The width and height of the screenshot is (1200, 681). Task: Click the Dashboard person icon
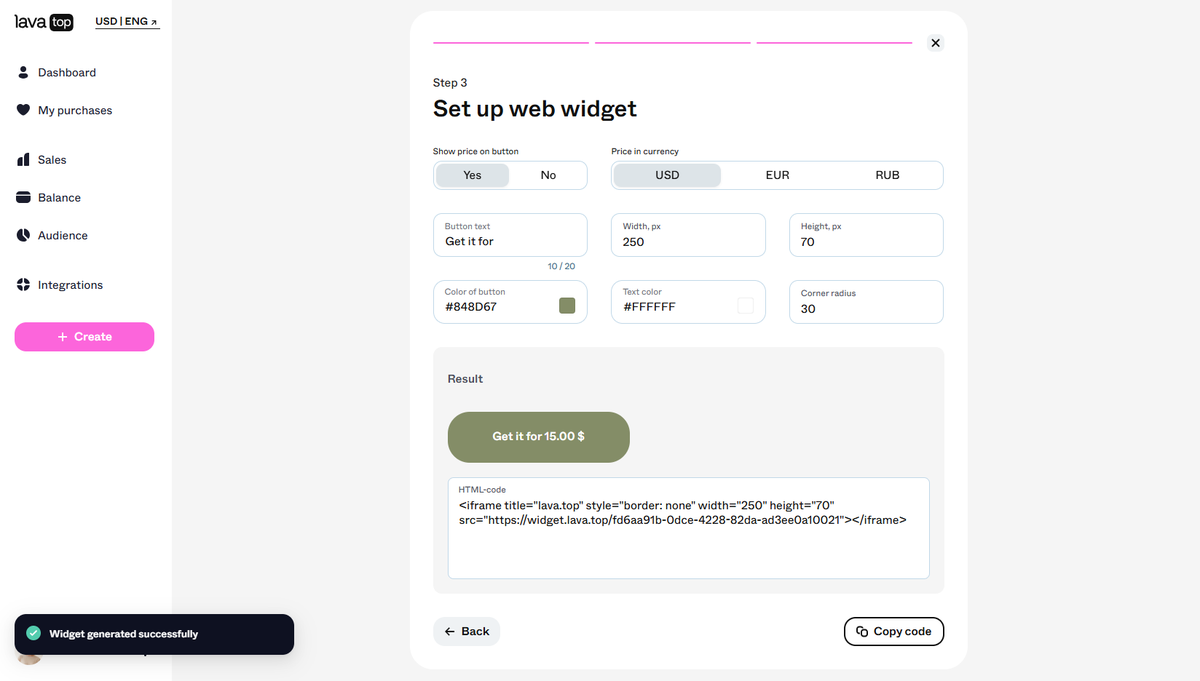click(24, 72)
